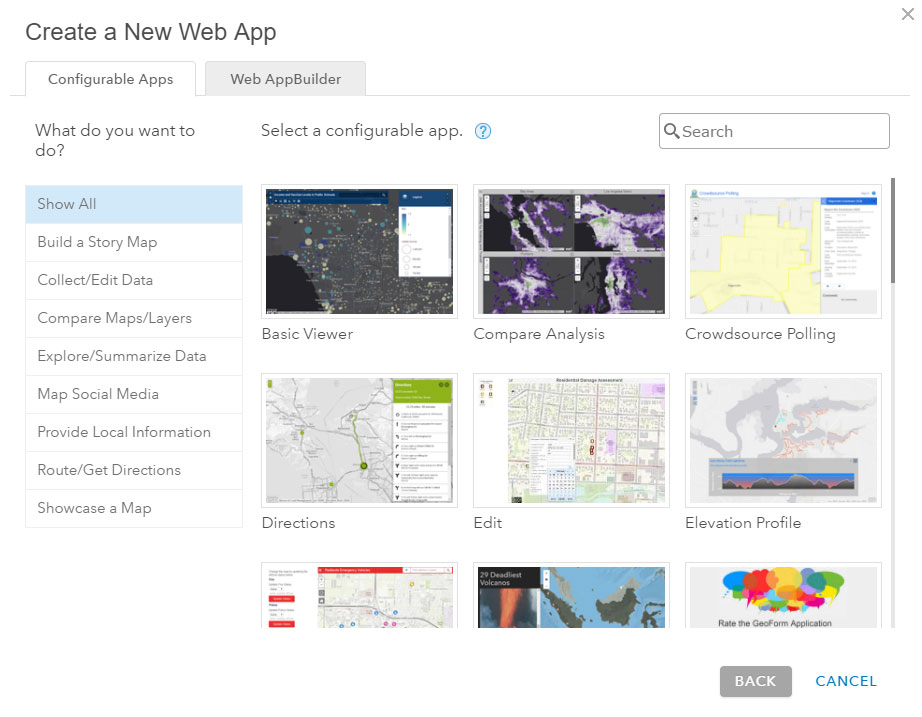The width and height of the screenshot is (922, 717).
Task: Choose the Compare Analysis app thumbnail
Action: pyautogui.click(x=571, y=251)
